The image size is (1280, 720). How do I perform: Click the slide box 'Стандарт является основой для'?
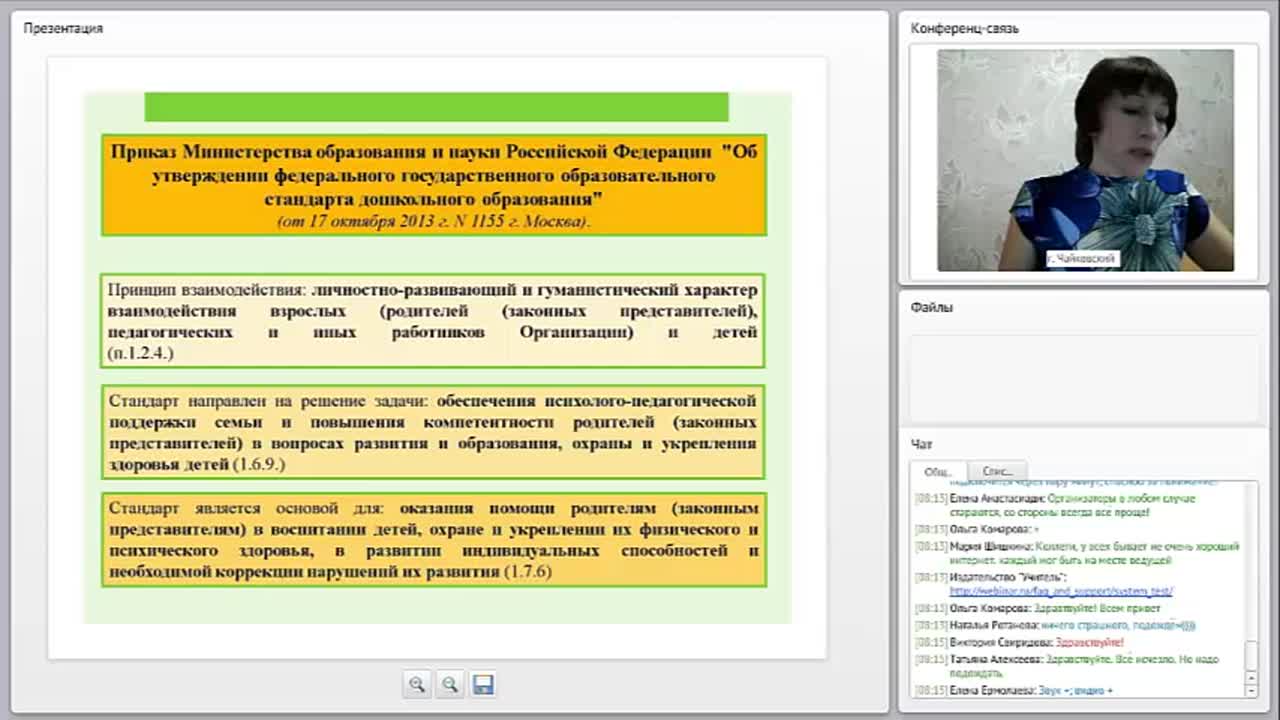point(434,539)
